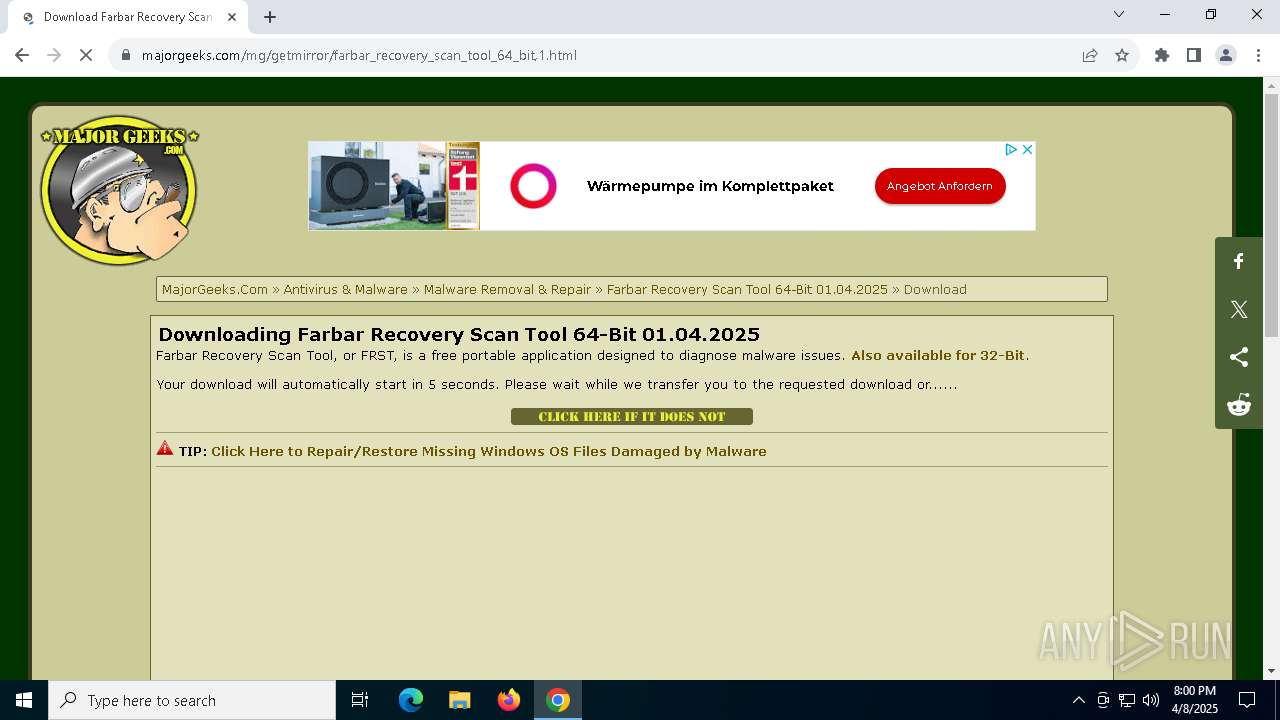Click the browser forward arrow
This screenshot has width=1280, height=720.
pos(54,55)
